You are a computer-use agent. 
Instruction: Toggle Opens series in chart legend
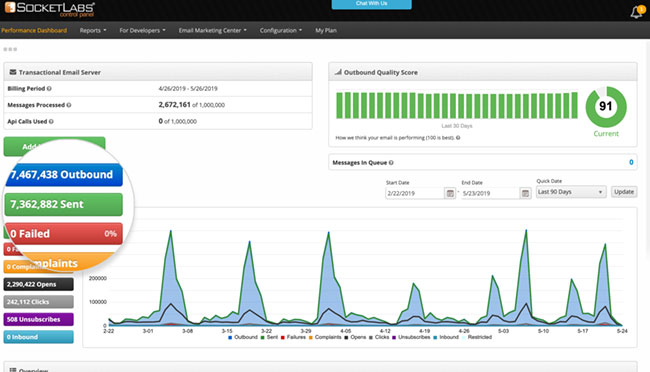click(x=355, y=337)
